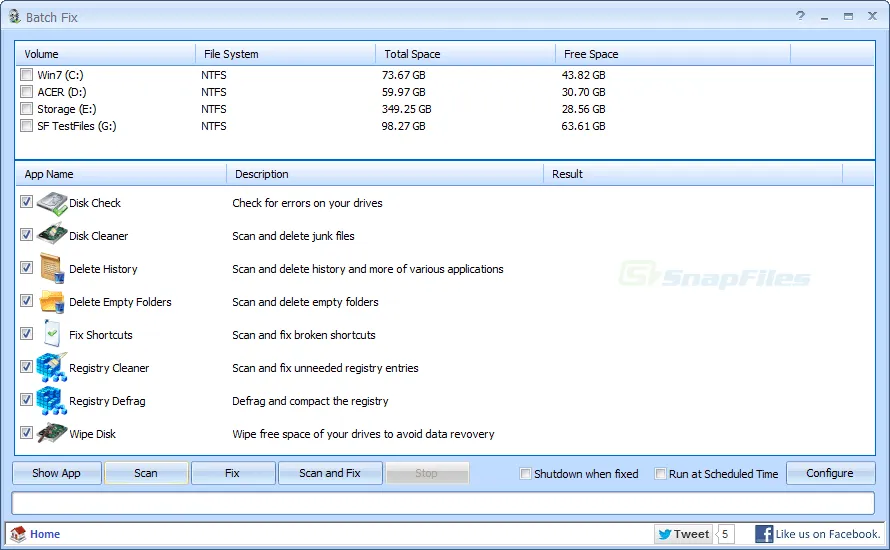
Task: Click the 43.82 GB free space value
Action: [583, 75]
